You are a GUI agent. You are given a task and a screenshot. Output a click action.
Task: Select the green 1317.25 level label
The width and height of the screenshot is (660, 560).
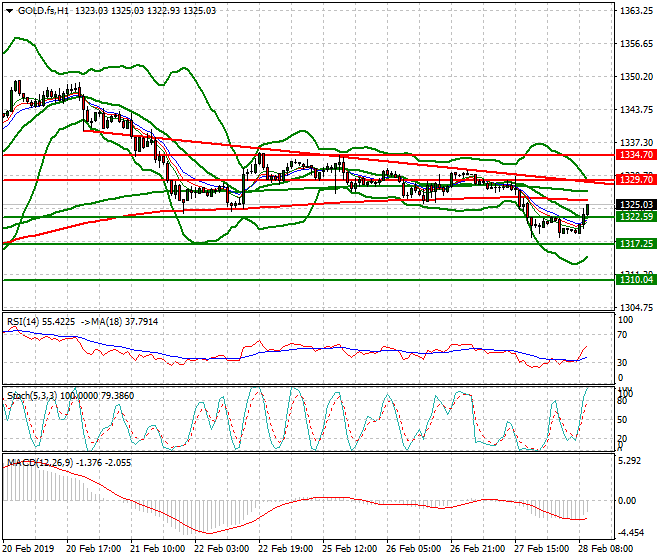tap(636, 243)
